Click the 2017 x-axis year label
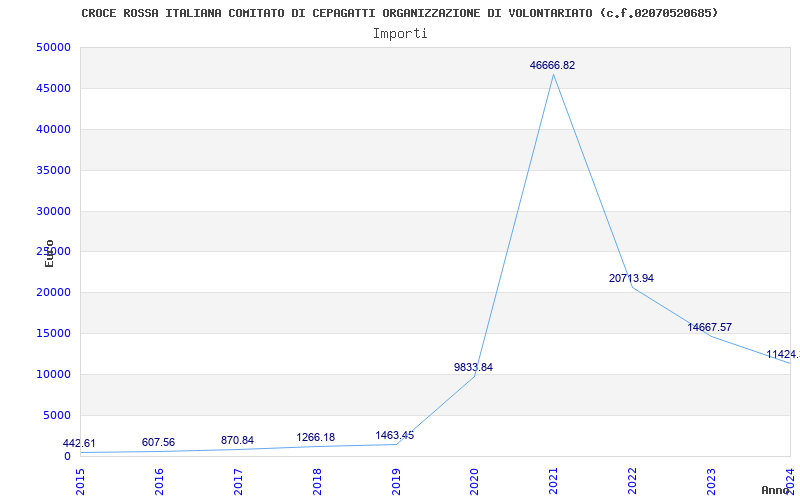 [238, 481]
